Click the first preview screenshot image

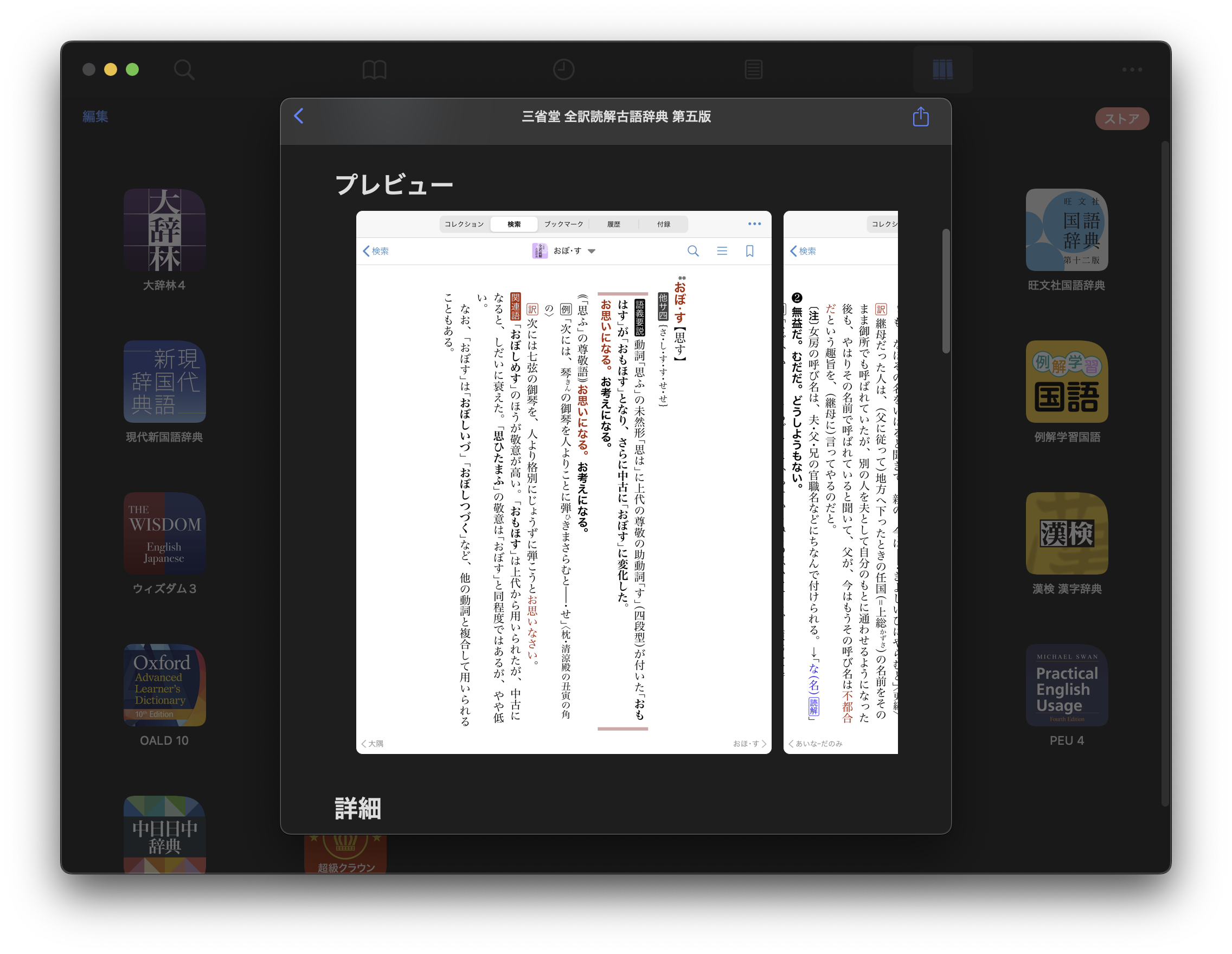[x=563, y=482]
